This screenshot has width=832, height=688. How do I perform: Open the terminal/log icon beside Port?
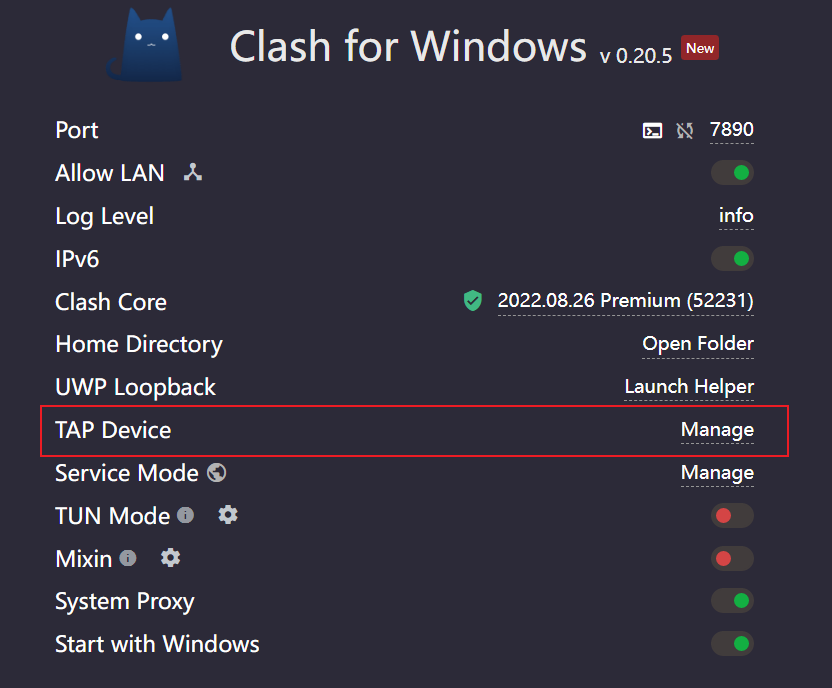(x=653, y=130)
